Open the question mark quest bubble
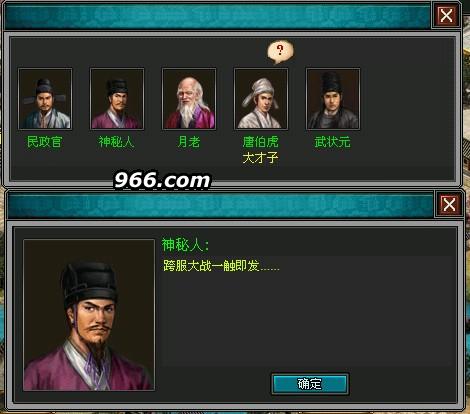This screenshot has width=470, height=414. (x=280, y=52)
